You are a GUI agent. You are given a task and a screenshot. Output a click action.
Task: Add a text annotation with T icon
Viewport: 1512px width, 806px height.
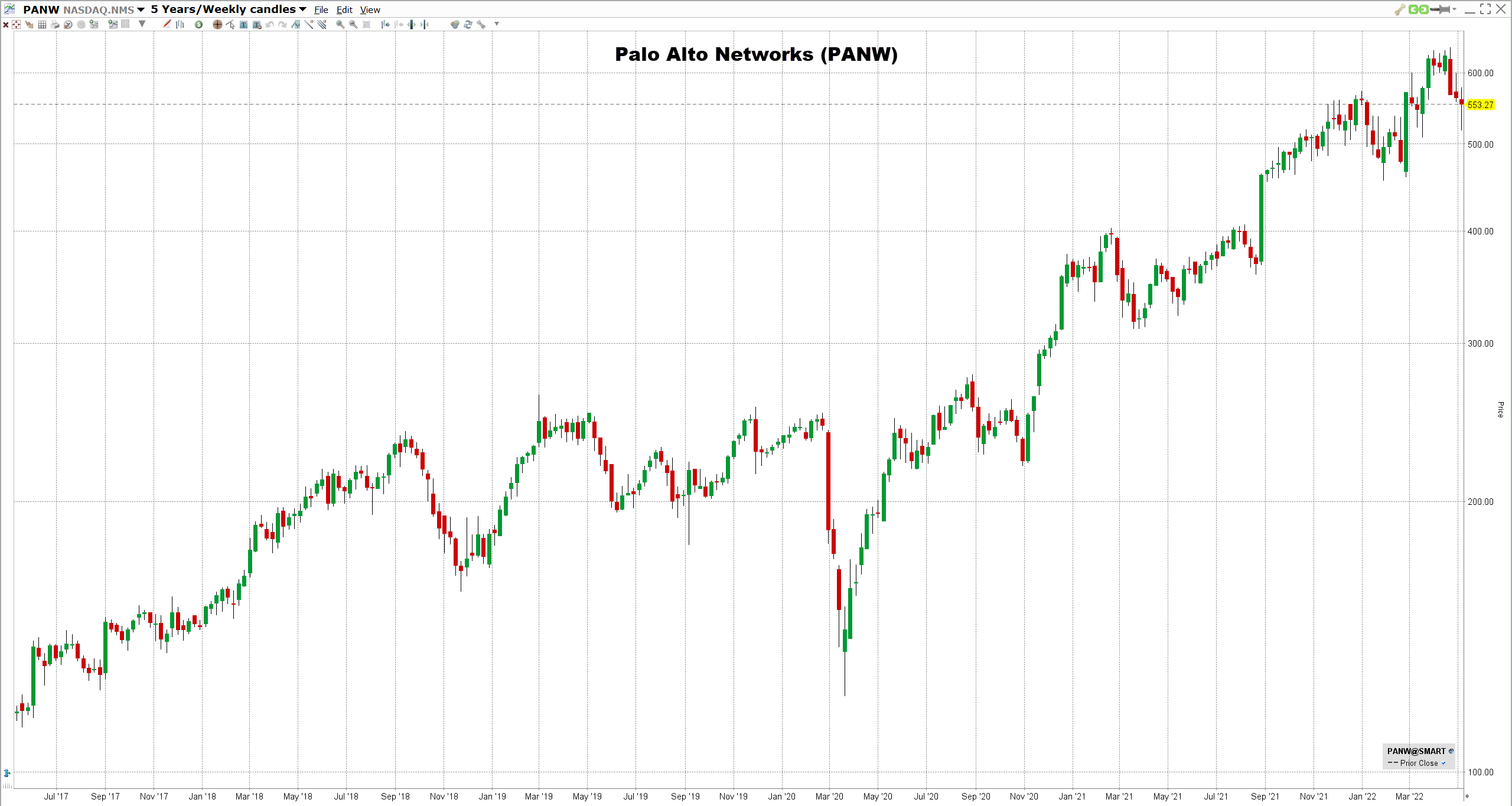coord(243,24)
